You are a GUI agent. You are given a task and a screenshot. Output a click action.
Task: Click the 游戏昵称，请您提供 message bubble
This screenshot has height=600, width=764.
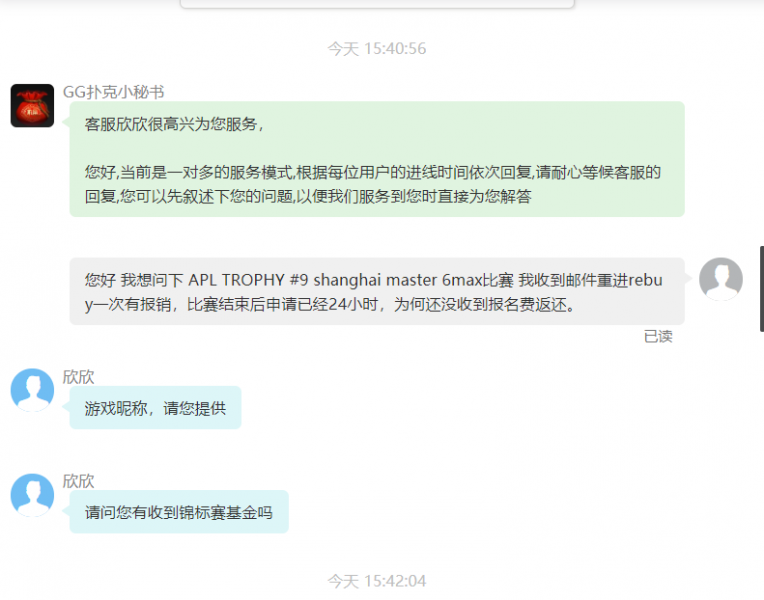point(155,408)
